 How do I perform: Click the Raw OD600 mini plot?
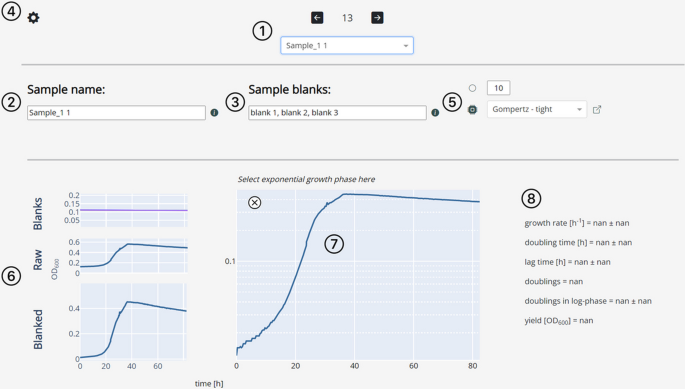pos(134,256)
